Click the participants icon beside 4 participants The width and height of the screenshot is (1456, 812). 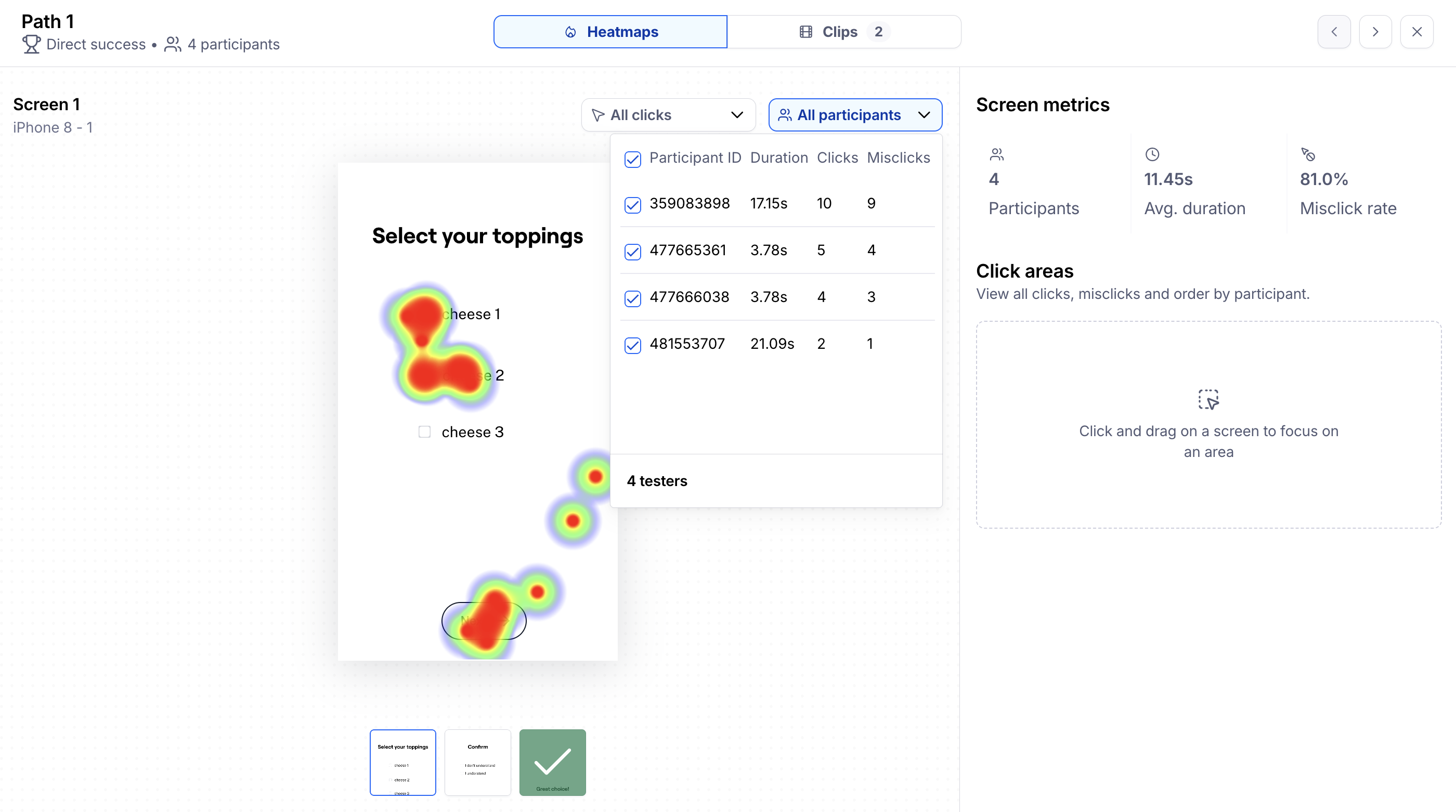coord(173,44)
